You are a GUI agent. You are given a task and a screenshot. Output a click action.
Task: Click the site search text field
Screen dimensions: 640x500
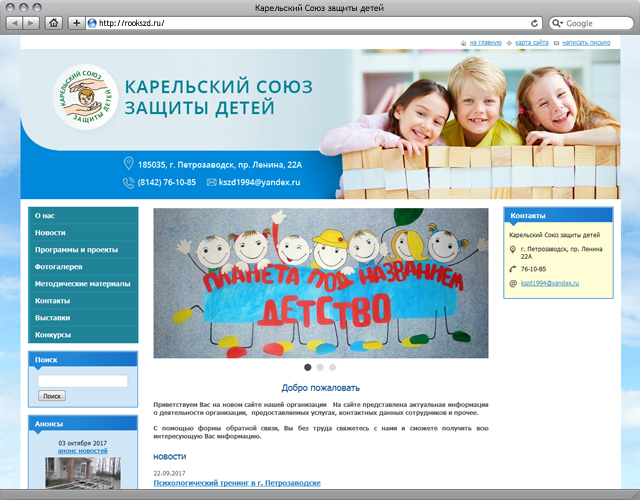point(83,381)
